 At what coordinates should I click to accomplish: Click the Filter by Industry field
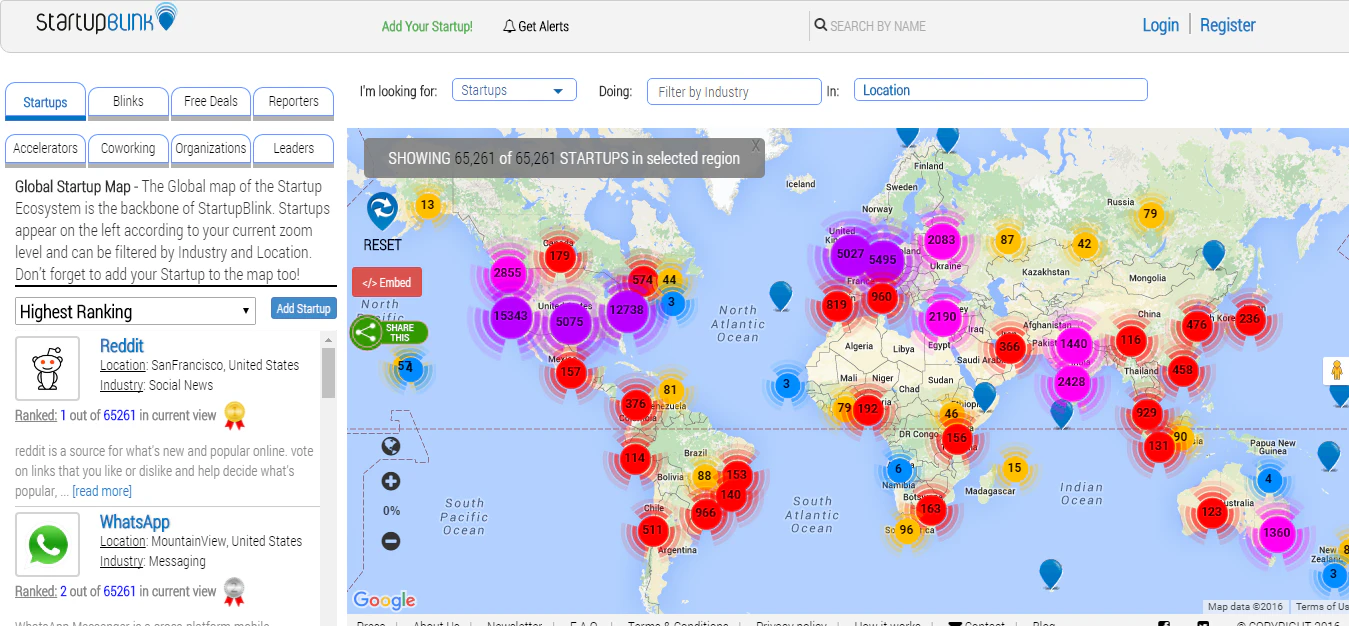734,92
